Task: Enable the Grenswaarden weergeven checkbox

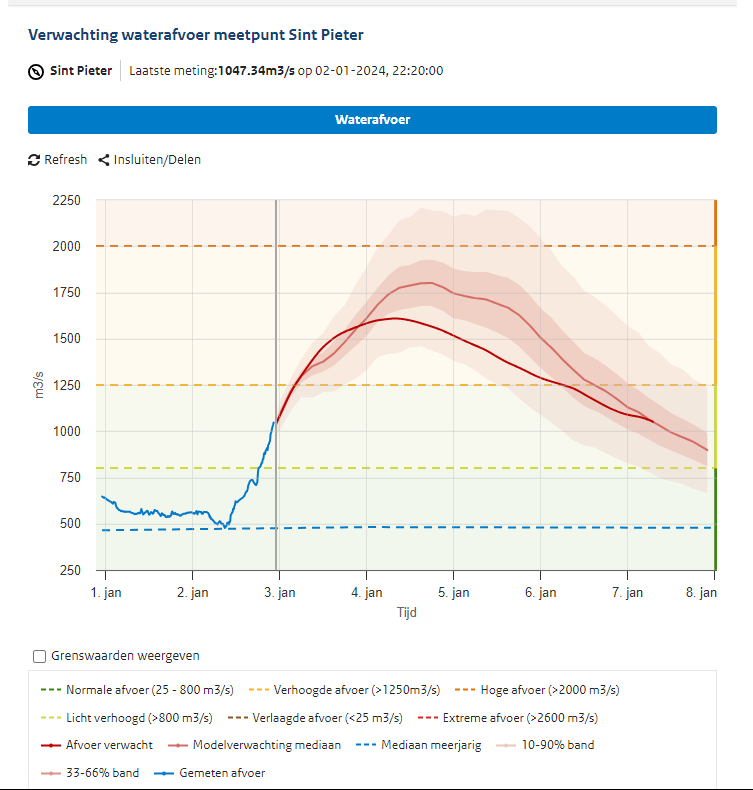Action: click(40, 656)
